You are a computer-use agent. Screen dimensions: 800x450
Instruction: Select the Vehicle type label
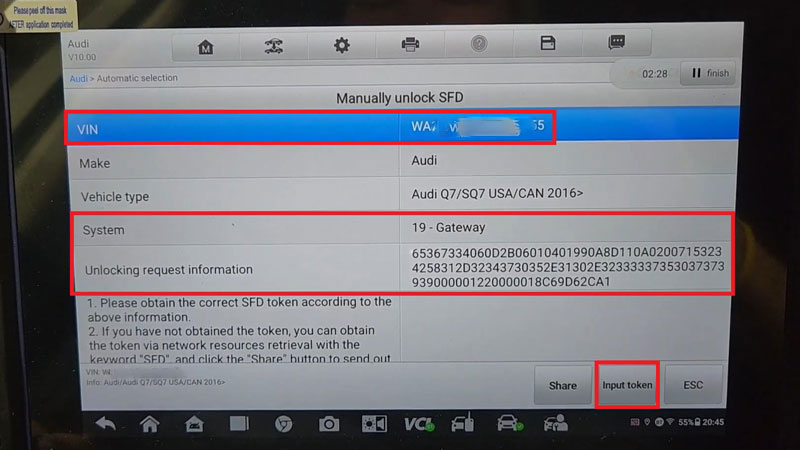click(115, 197)
